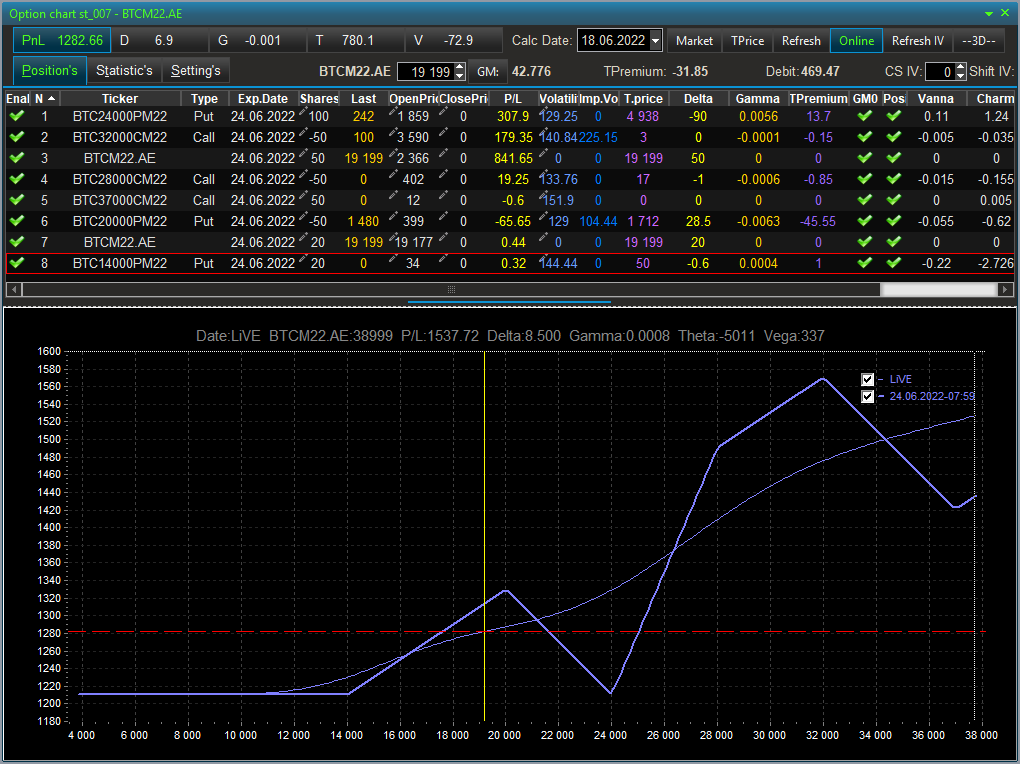1020x764 pixels.
Task: Click the TPrice button
Action: [747, 40]
